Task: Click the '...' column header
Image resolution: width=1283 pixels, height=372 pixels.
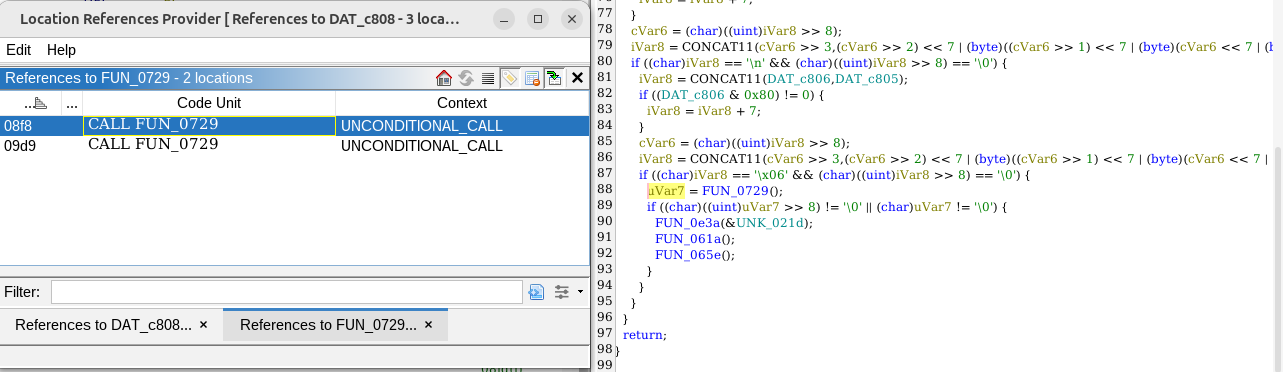Action: tap(71, 102)
